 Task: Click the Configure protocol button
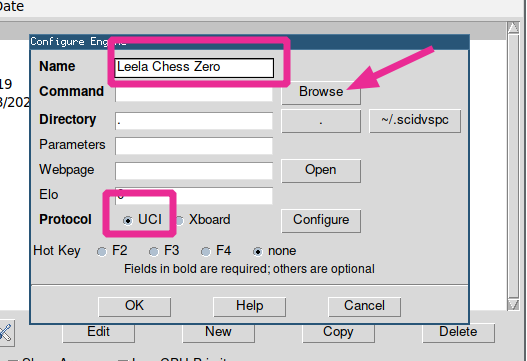tap(321, 220)
